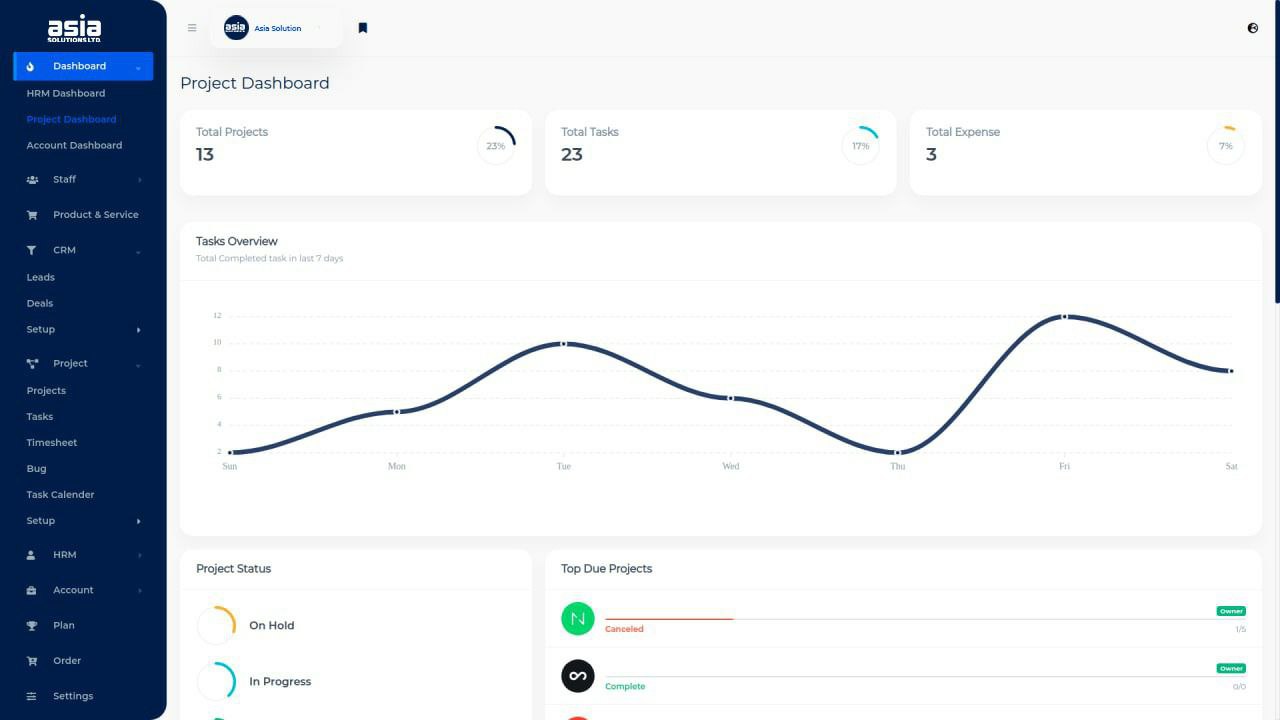
Task: Click the Friday data point on chart
Action: click(x=1064, y=316)
